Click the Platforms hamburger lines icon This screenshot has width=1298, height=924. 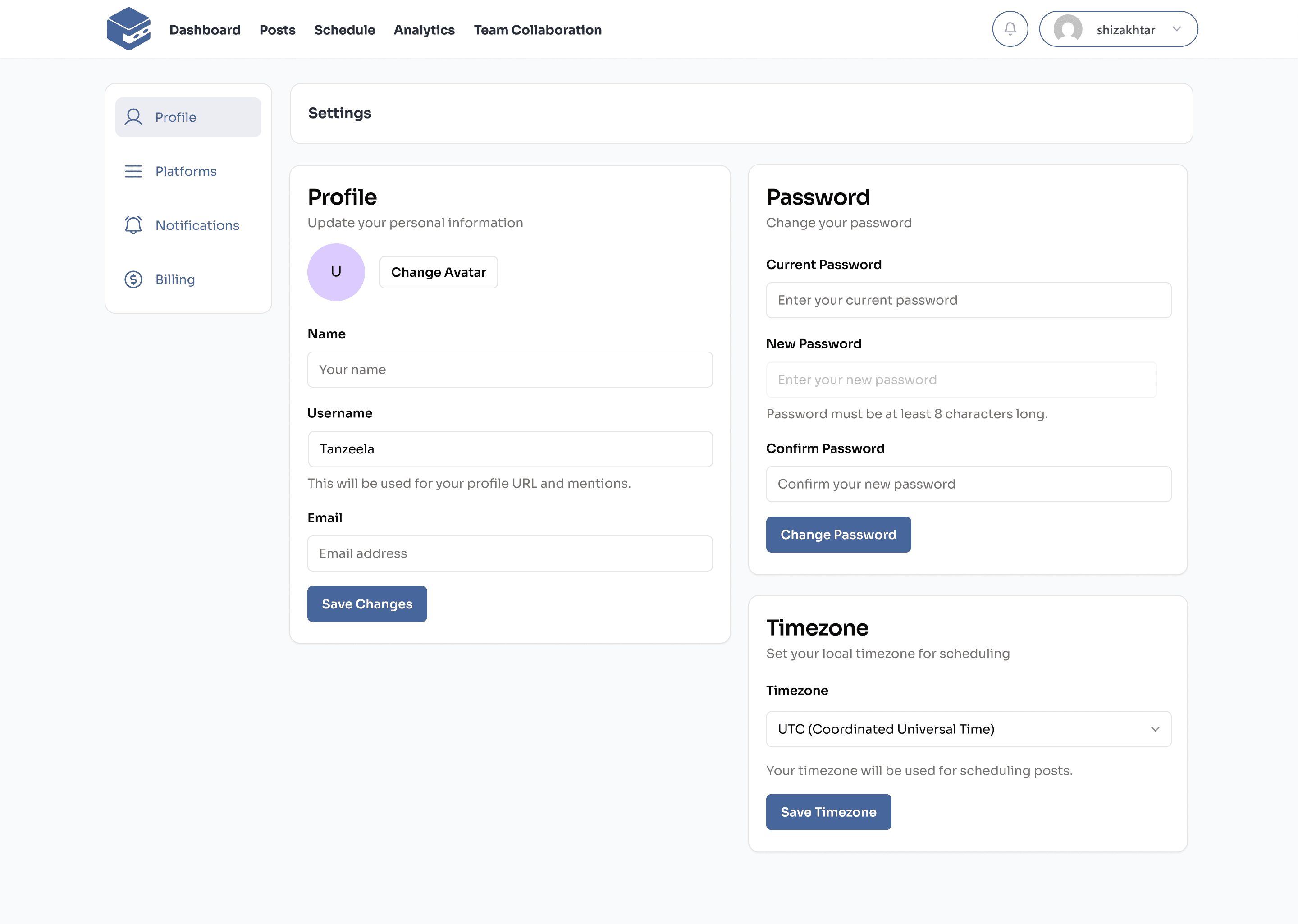(x=134, y=171)
